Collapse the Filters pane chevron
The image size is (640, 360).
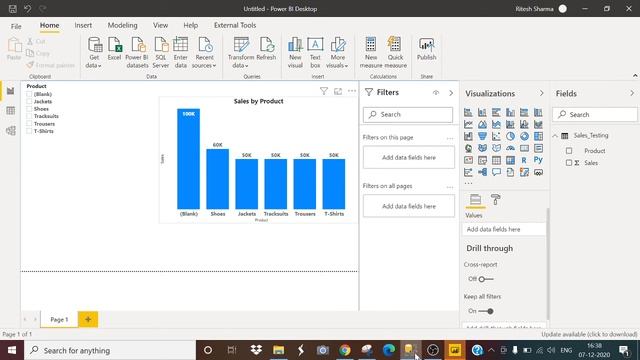tap(451, 93)
